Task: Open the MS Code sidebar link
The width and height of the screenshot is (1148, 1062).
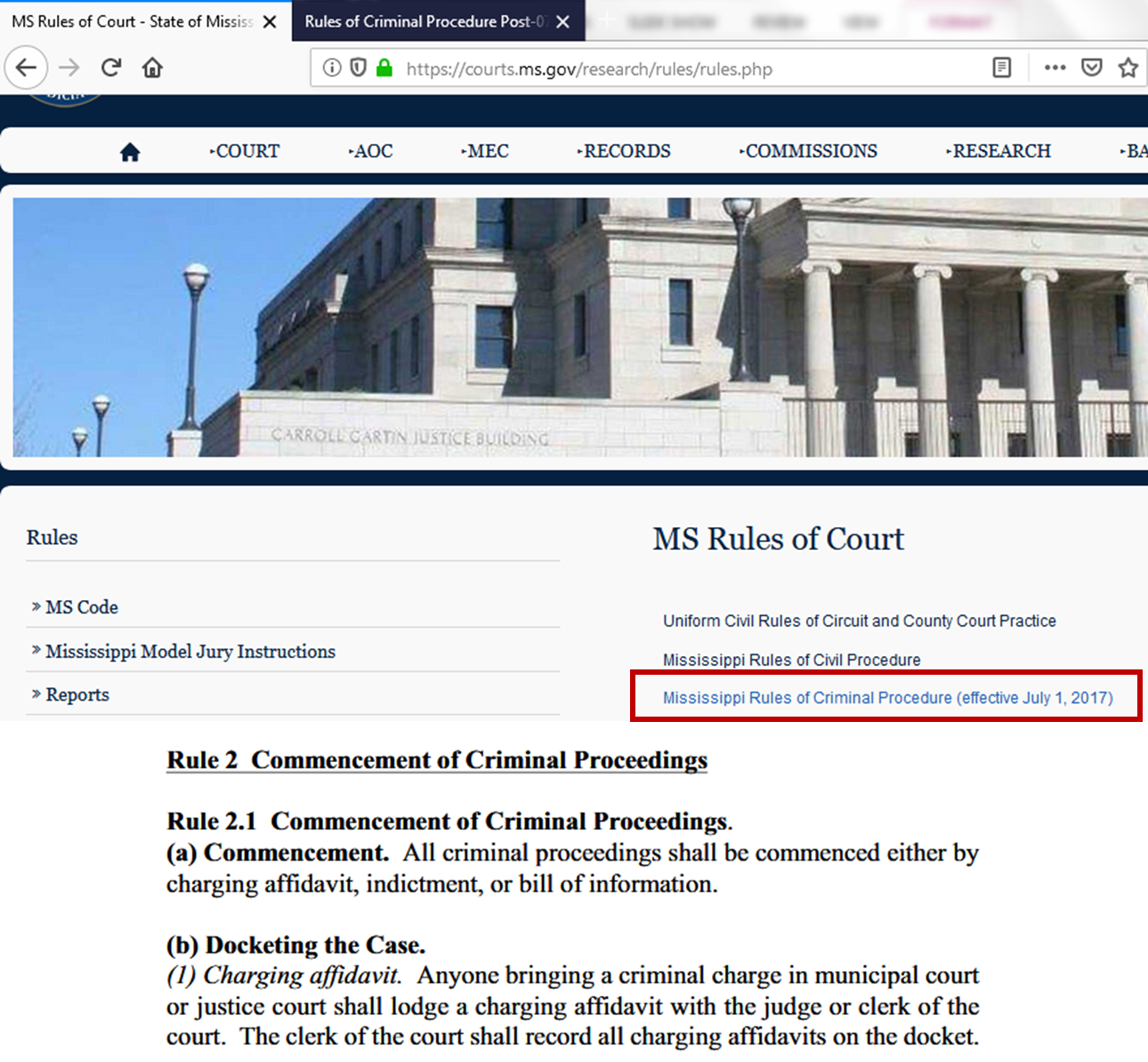Action: 82,607
